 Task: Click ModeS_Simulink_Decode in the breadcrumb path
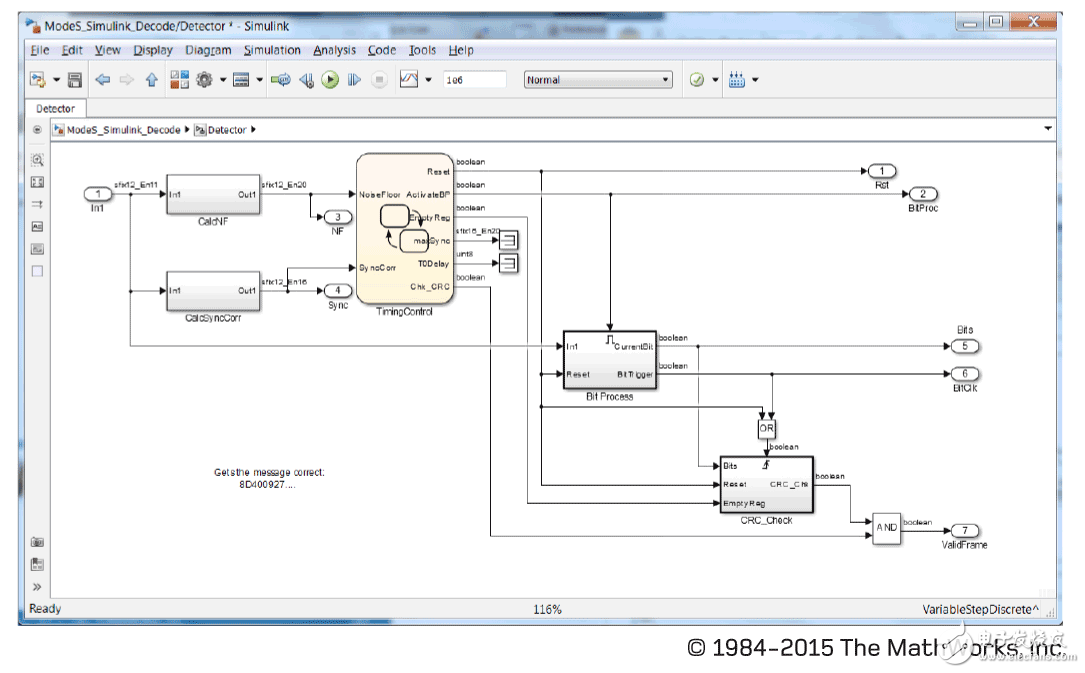123,130
